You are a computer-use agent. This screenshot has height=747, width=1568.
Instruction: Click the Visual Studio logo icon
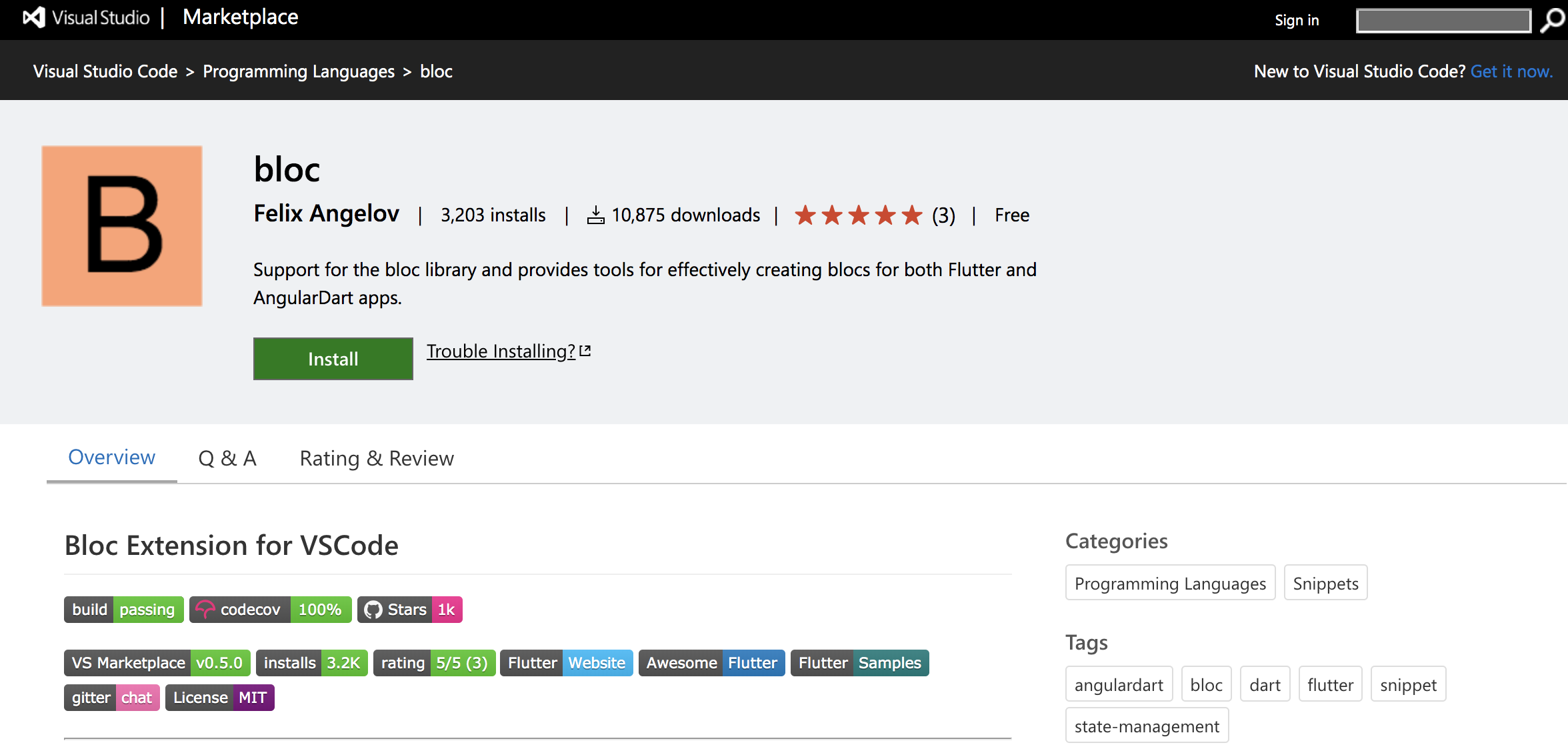click(34, 17)
